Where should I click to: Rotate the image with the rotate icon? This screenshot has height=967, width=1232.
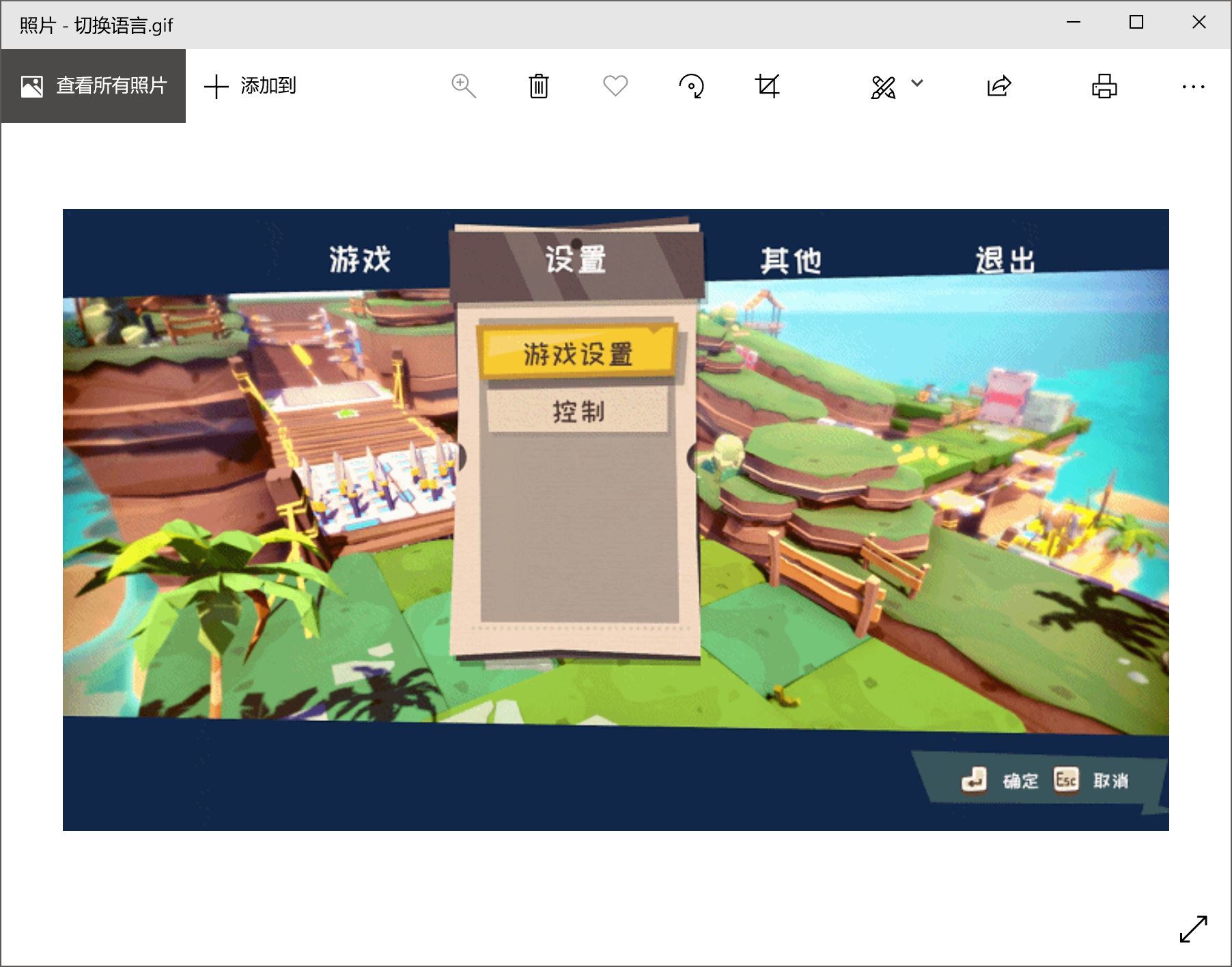pyautogui.click(x=691, y=86)
